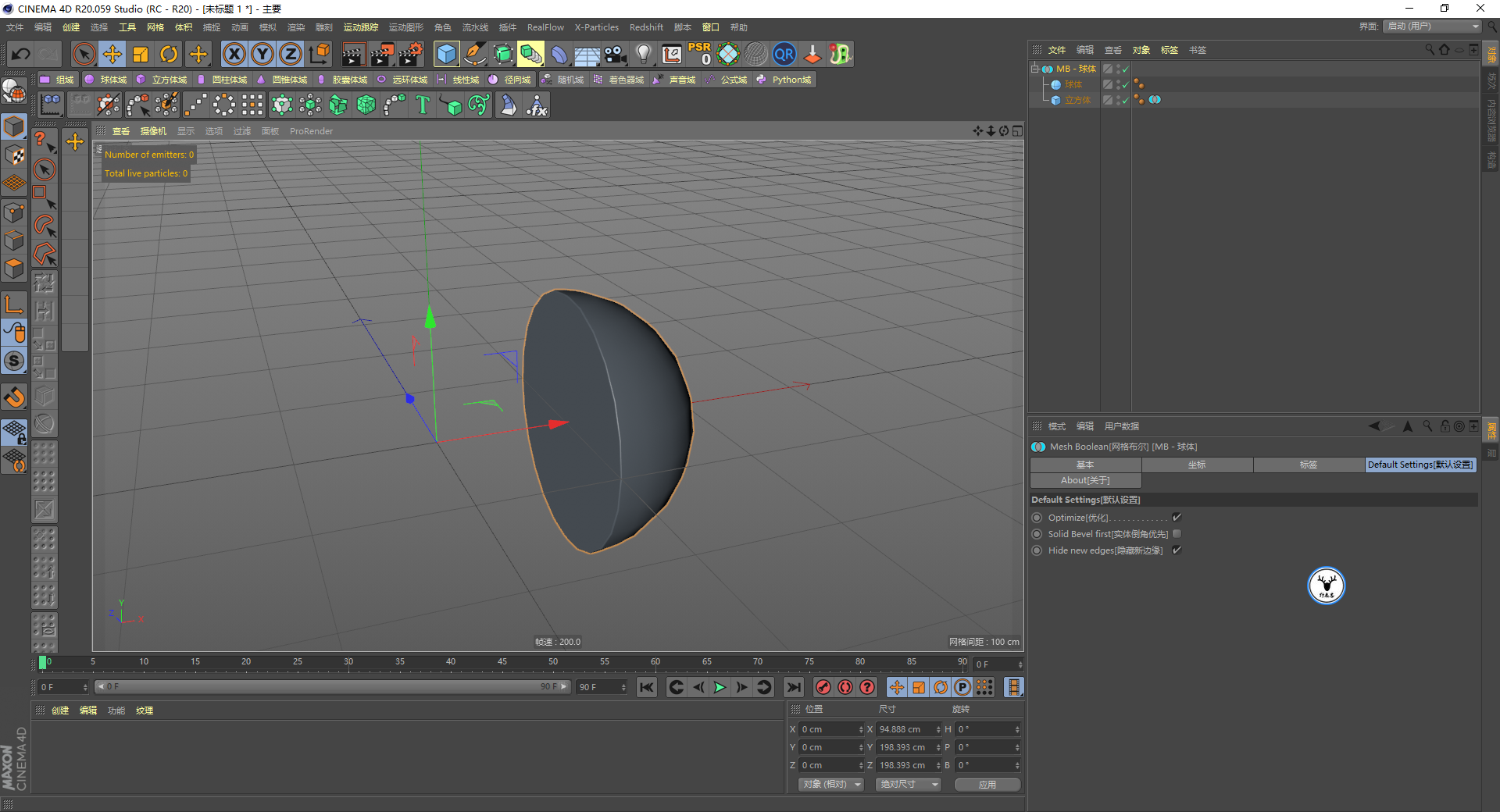Open the Redshift menu

646,27
